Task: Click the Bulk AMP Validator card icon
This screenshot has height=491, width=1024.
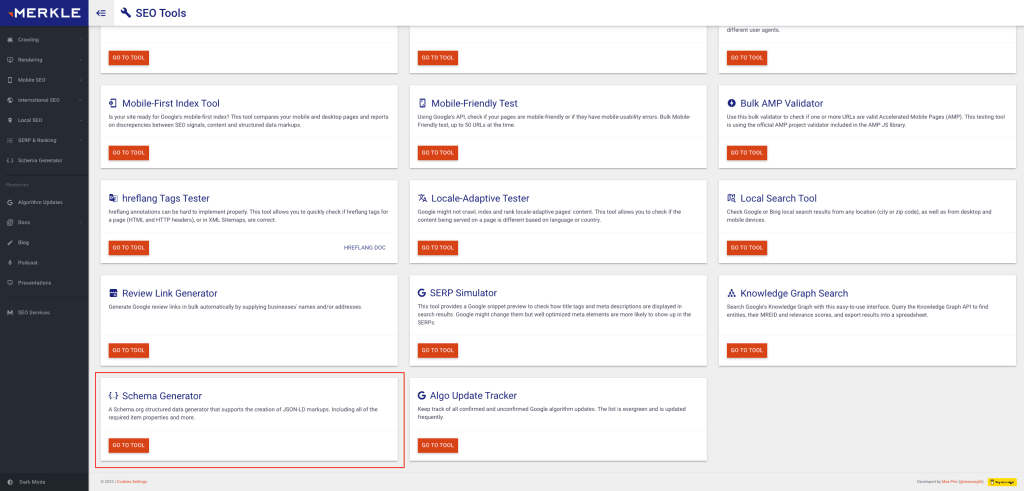Action: [731, 103]
